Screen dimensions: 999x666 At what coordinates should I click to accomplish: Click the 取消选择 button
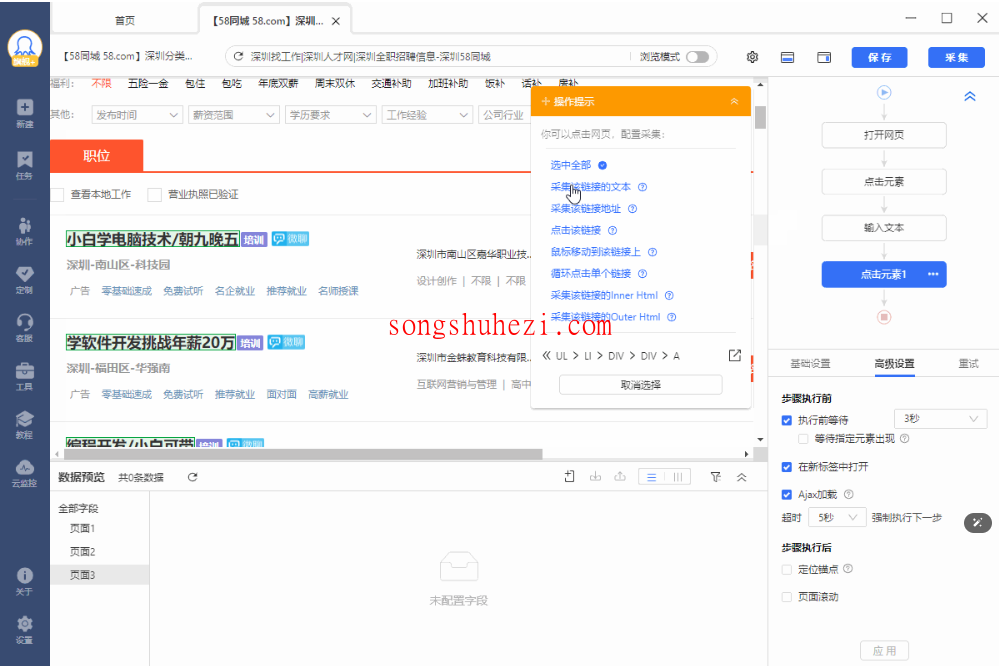click(x=640, y=385)
